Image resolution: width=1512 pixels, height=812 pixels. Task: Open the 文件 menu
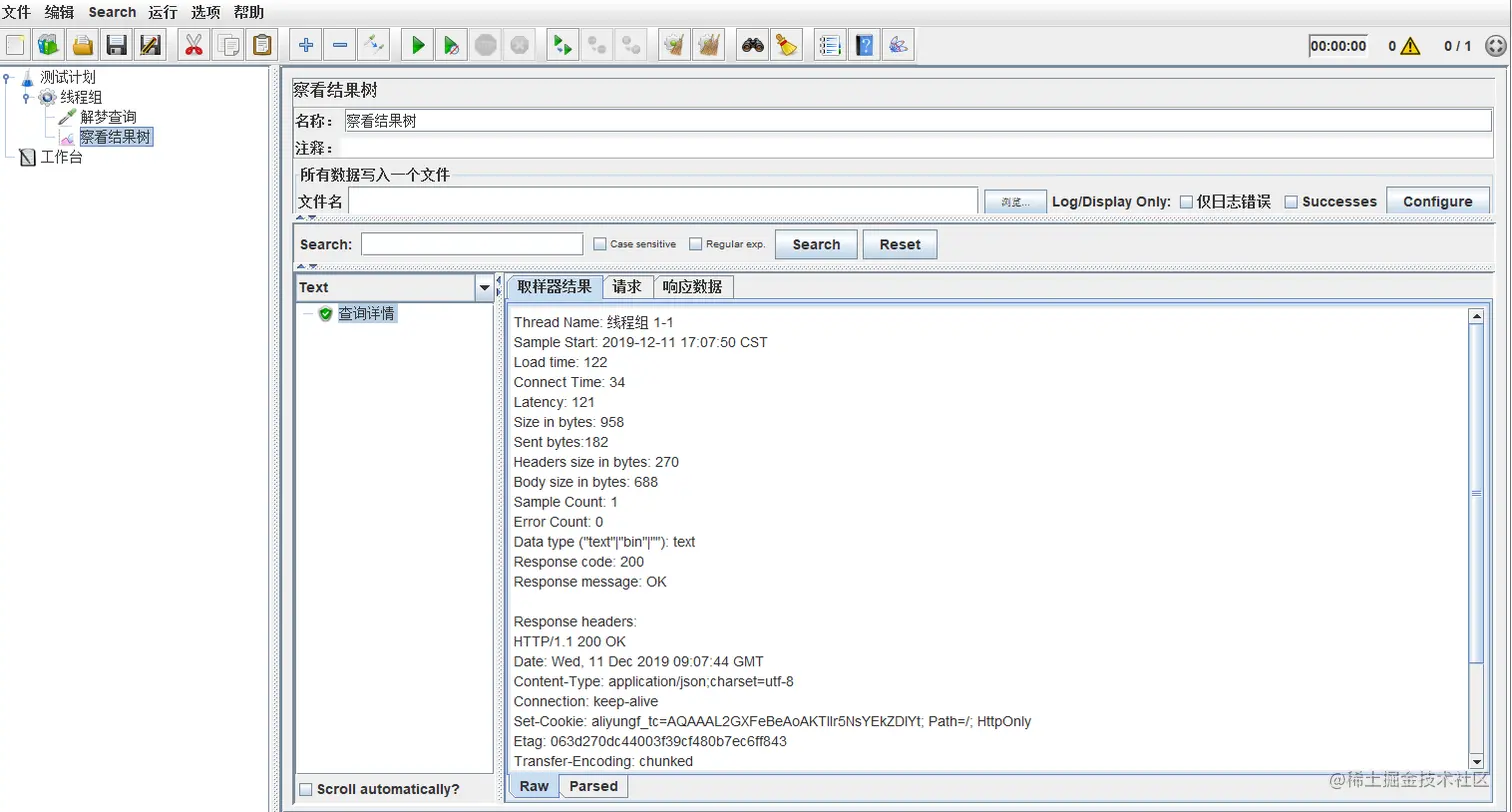(x=17, y=12)
